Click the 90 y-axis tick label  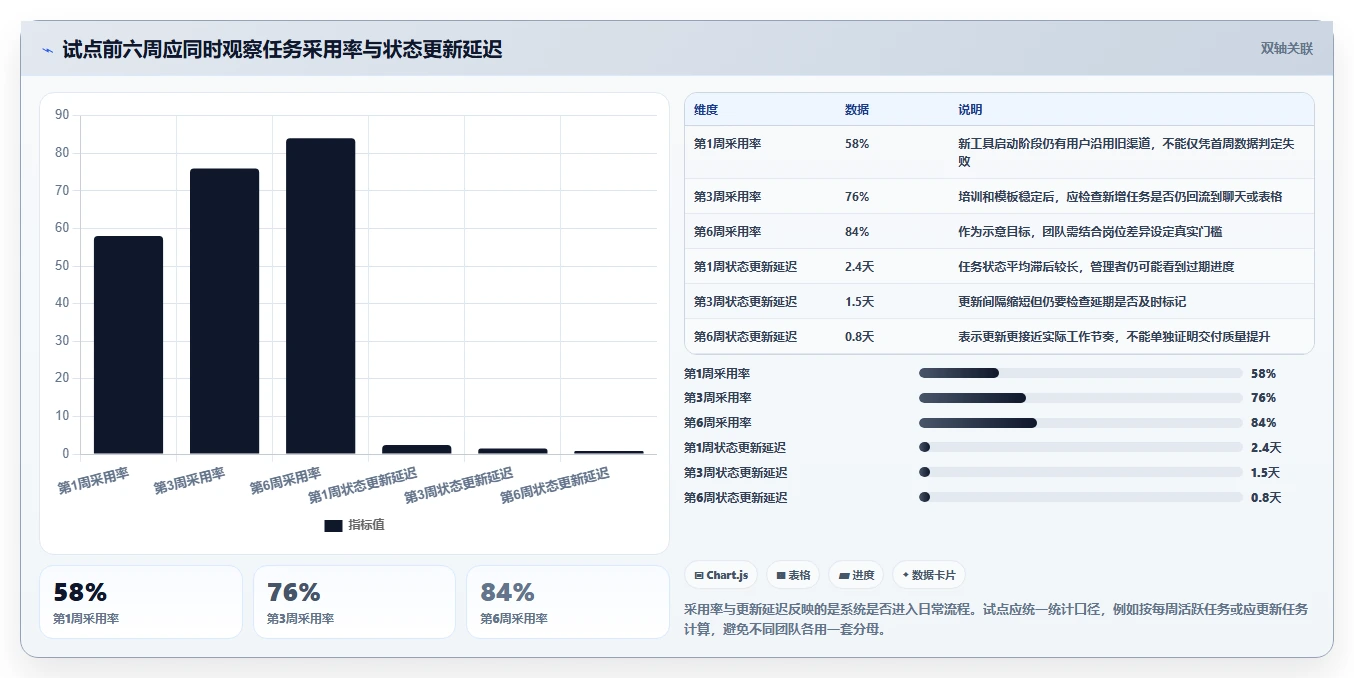(62, 115)
